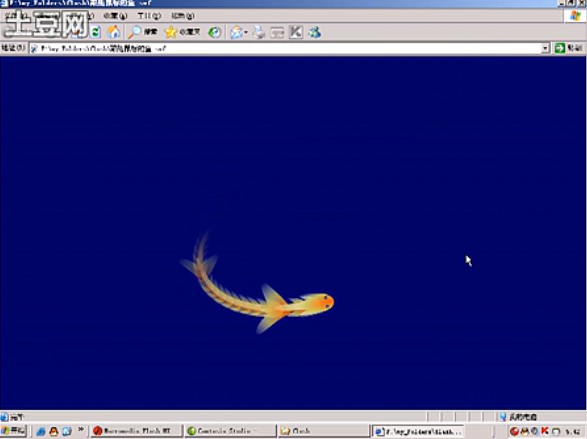Open the History or Media round icon
Screen dimensions: 587x439
[x=215, y=33]
